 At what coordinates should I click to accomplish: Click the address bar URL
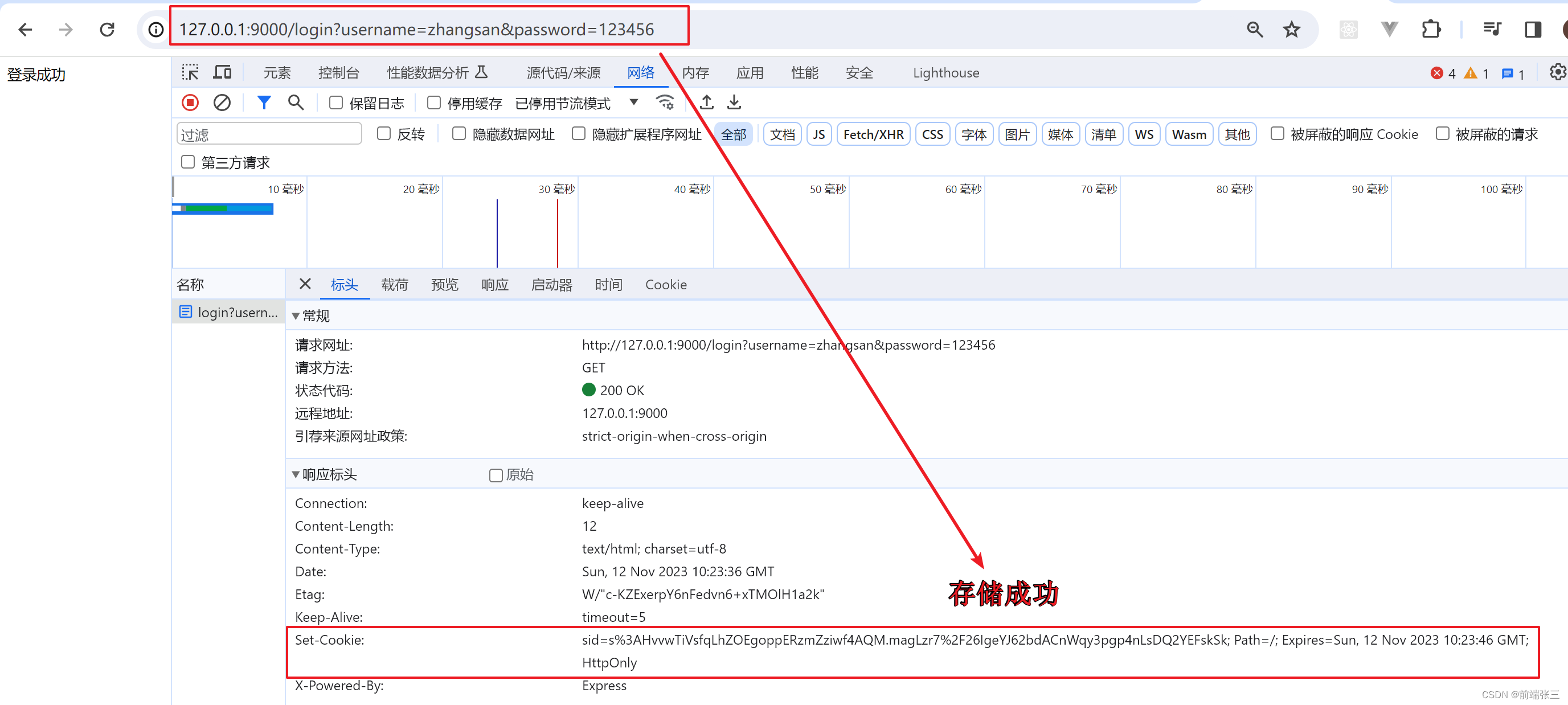pyautogui.click(x=416, y=29)
